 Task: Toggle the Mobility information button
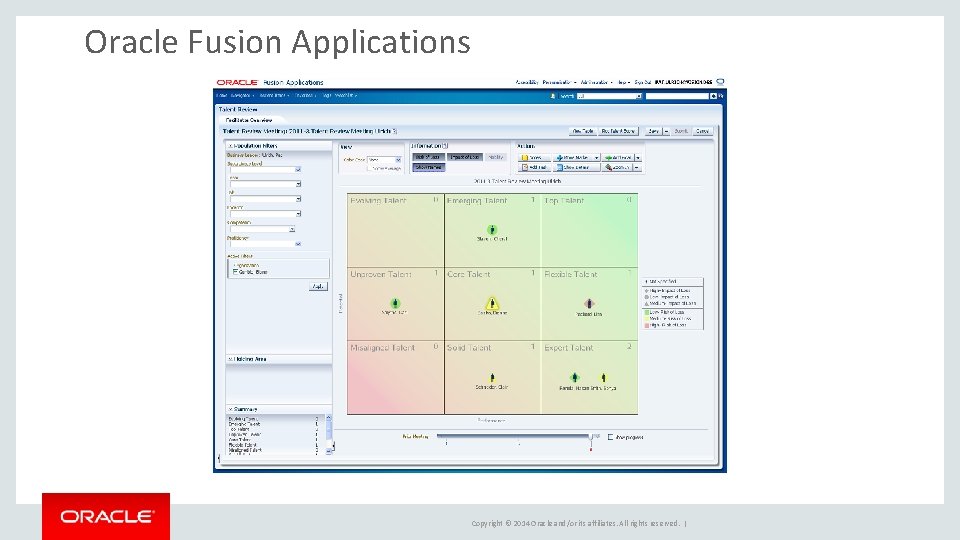coord(496,157)
